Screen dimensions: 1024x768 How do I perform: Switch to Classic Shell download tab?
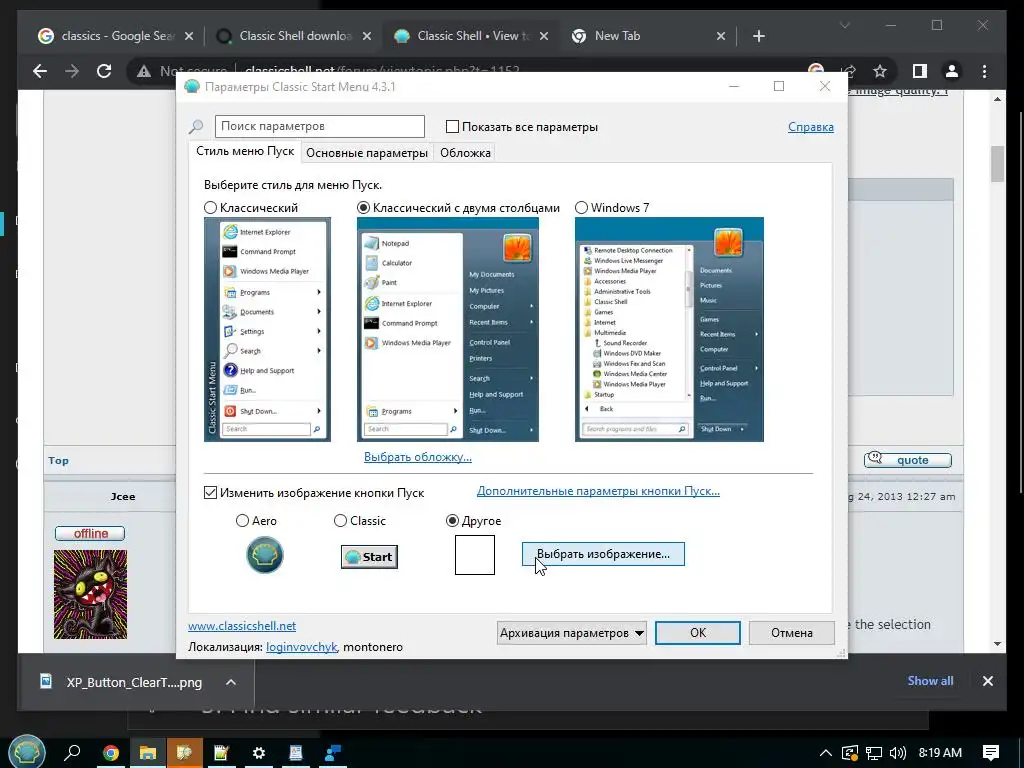292,36
